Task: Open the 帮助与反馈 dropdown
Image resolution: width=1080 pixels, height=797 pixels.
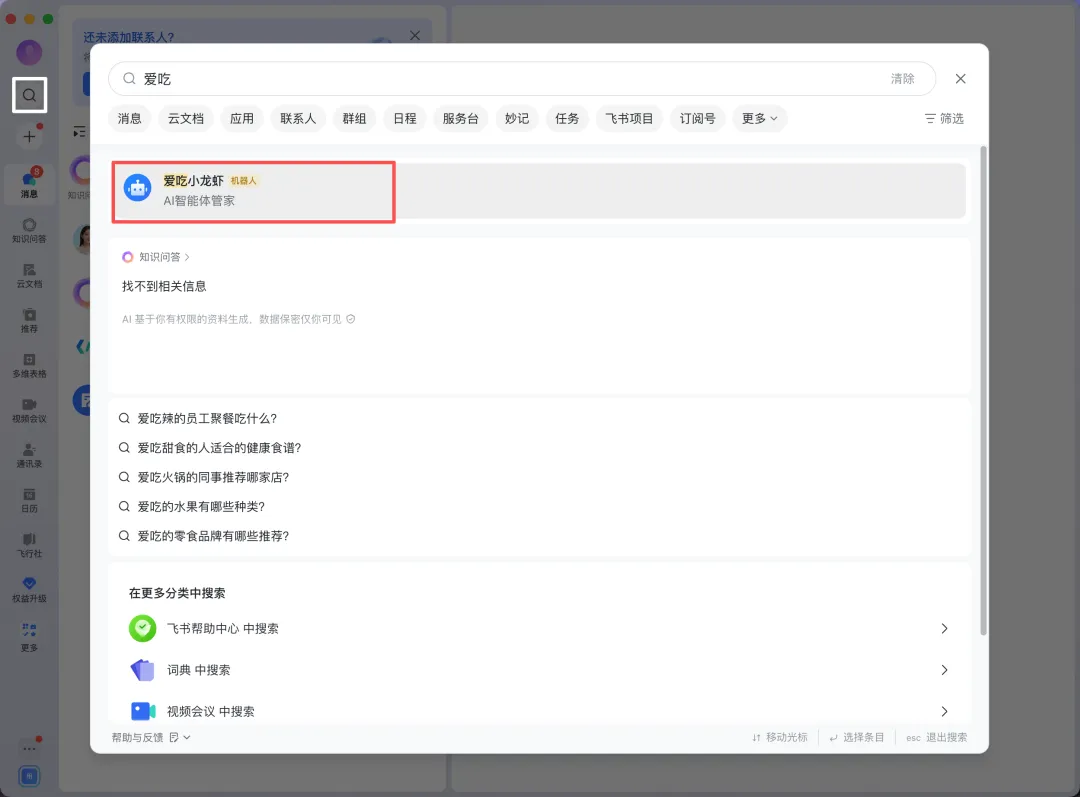Action: click(152, 737)
